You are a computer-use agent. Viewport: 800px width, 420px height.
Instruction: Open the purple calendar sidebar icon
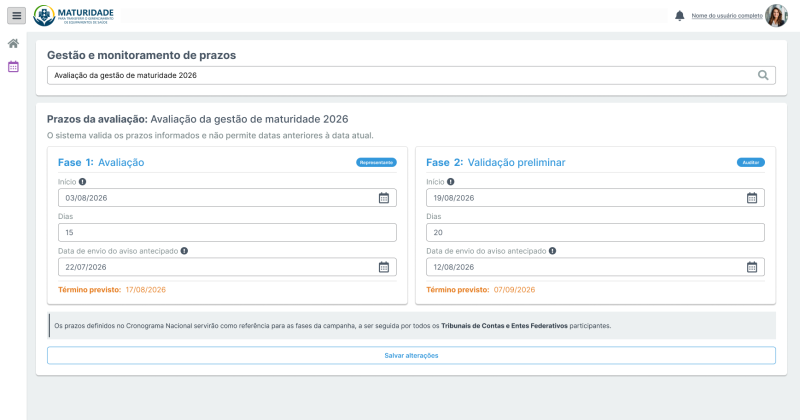point(13,66)
